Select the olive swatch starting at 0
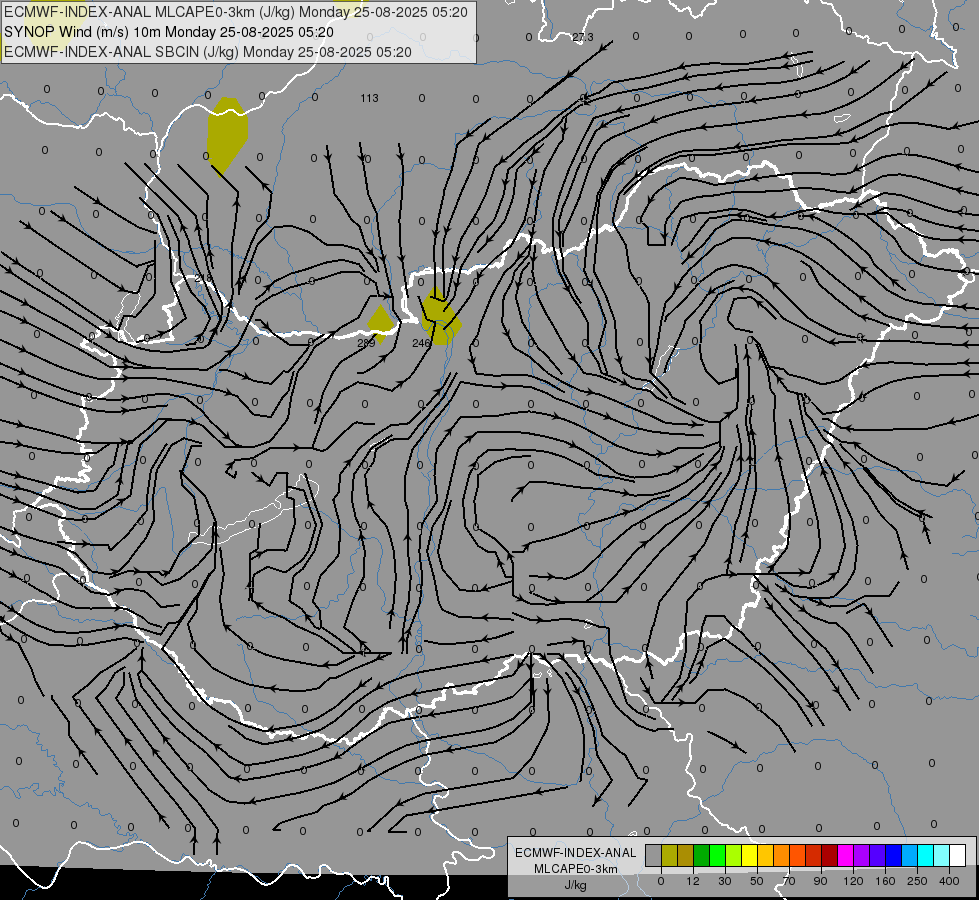979x900 pixels. 669,855
